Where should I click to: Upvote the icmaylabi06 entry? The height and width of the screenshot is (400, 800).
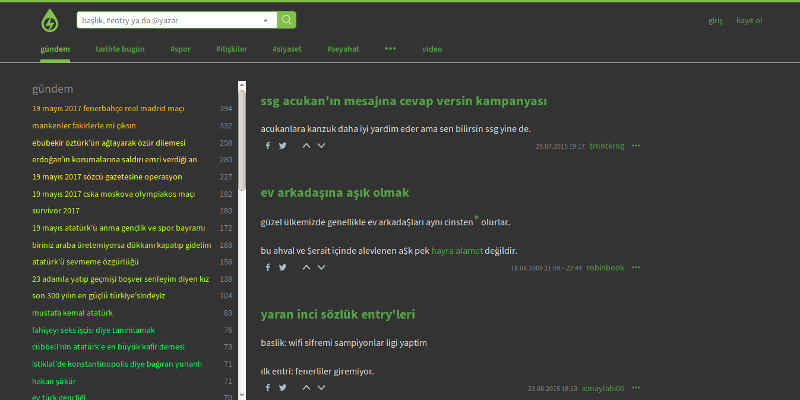click(x=306, y=388)
